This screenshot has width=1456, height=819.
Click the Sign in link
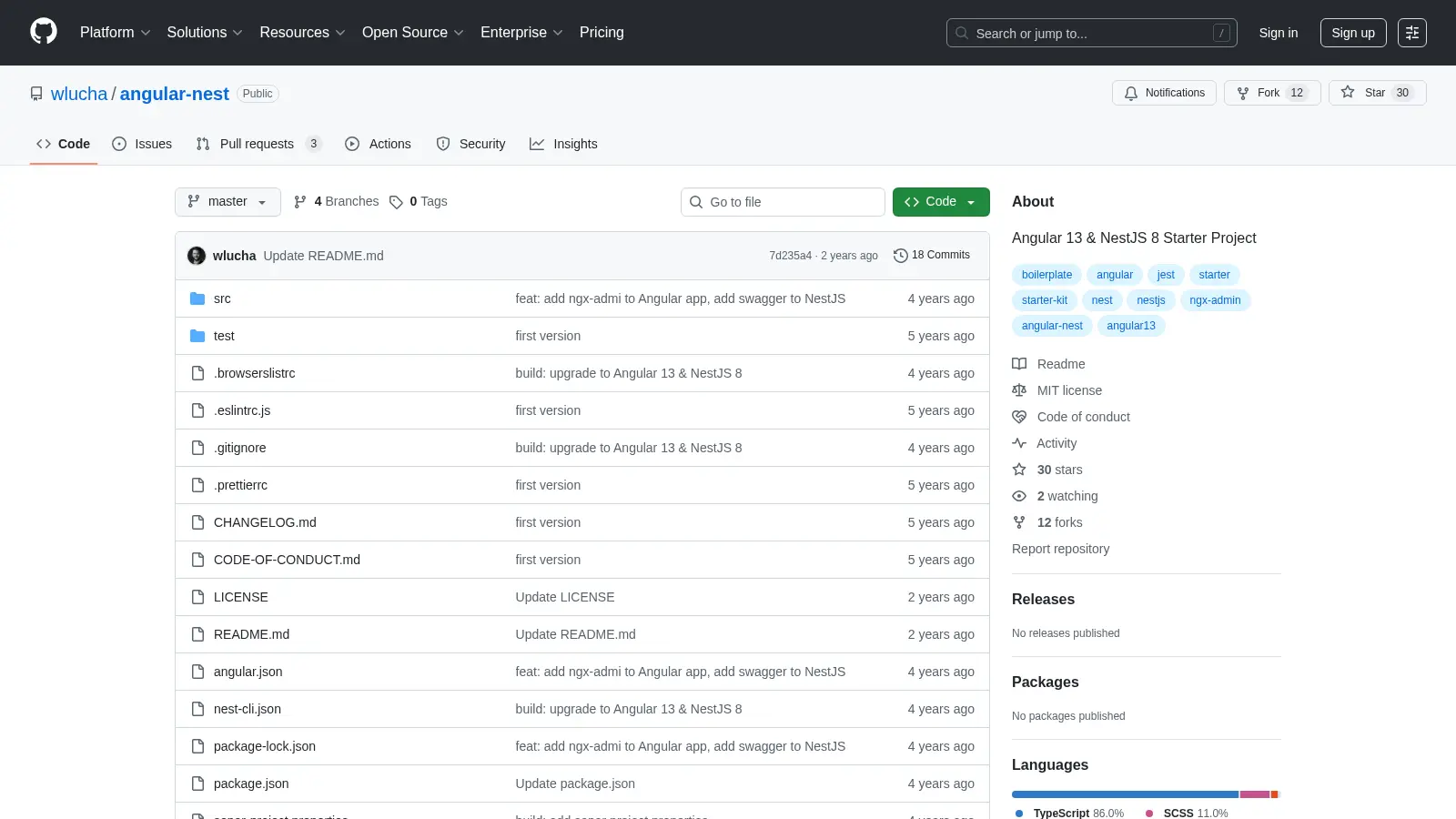click(1279, 33)
